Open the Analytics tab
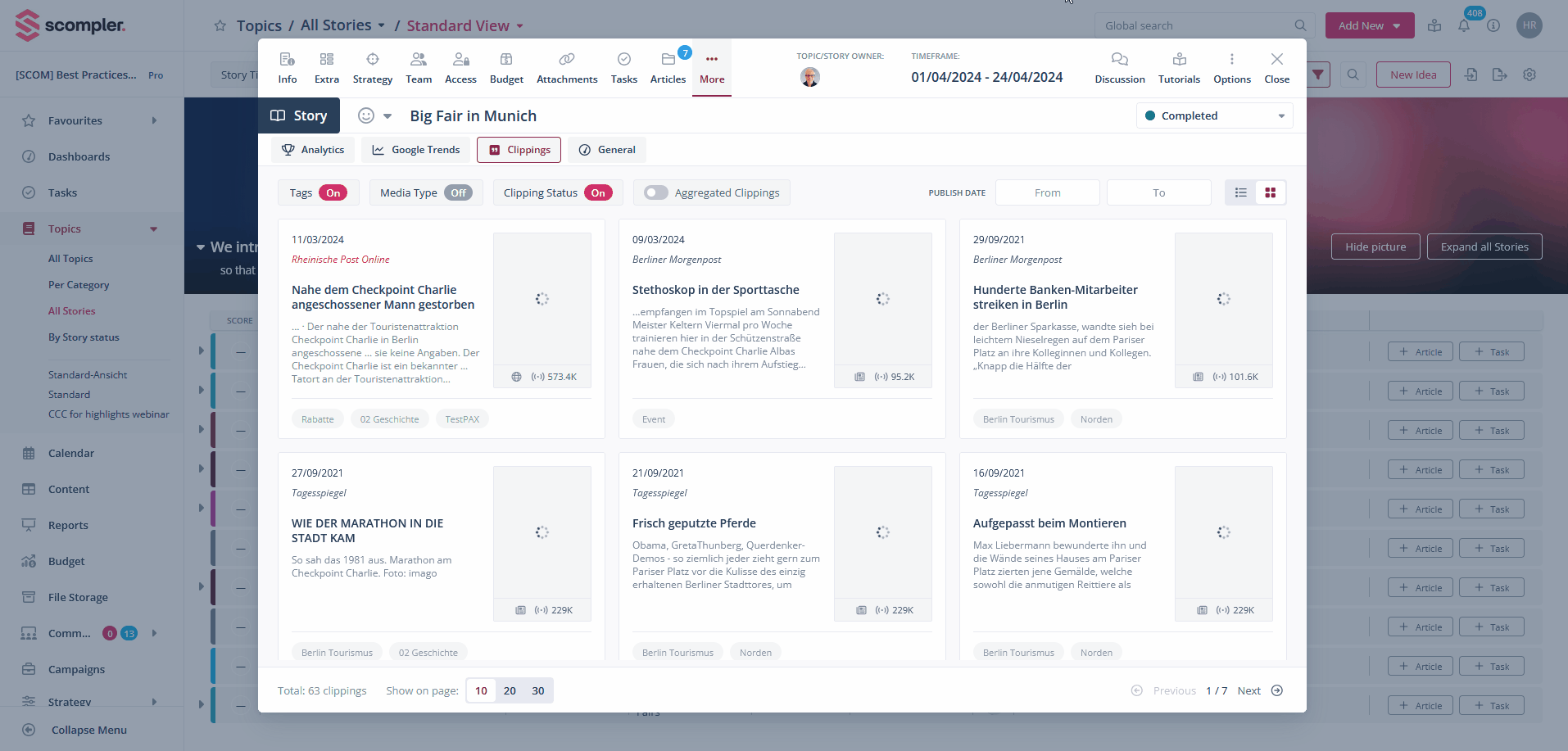The width and height of the screenshot is (1568, 751). tap(313, 150)
